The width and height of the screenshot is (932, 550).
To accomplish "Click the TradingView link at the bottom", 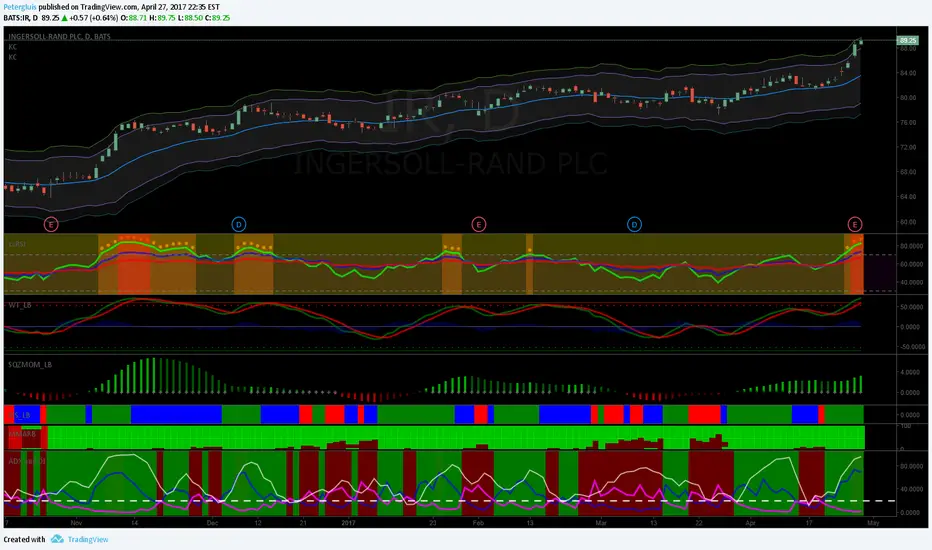I will tap(88, 539).
